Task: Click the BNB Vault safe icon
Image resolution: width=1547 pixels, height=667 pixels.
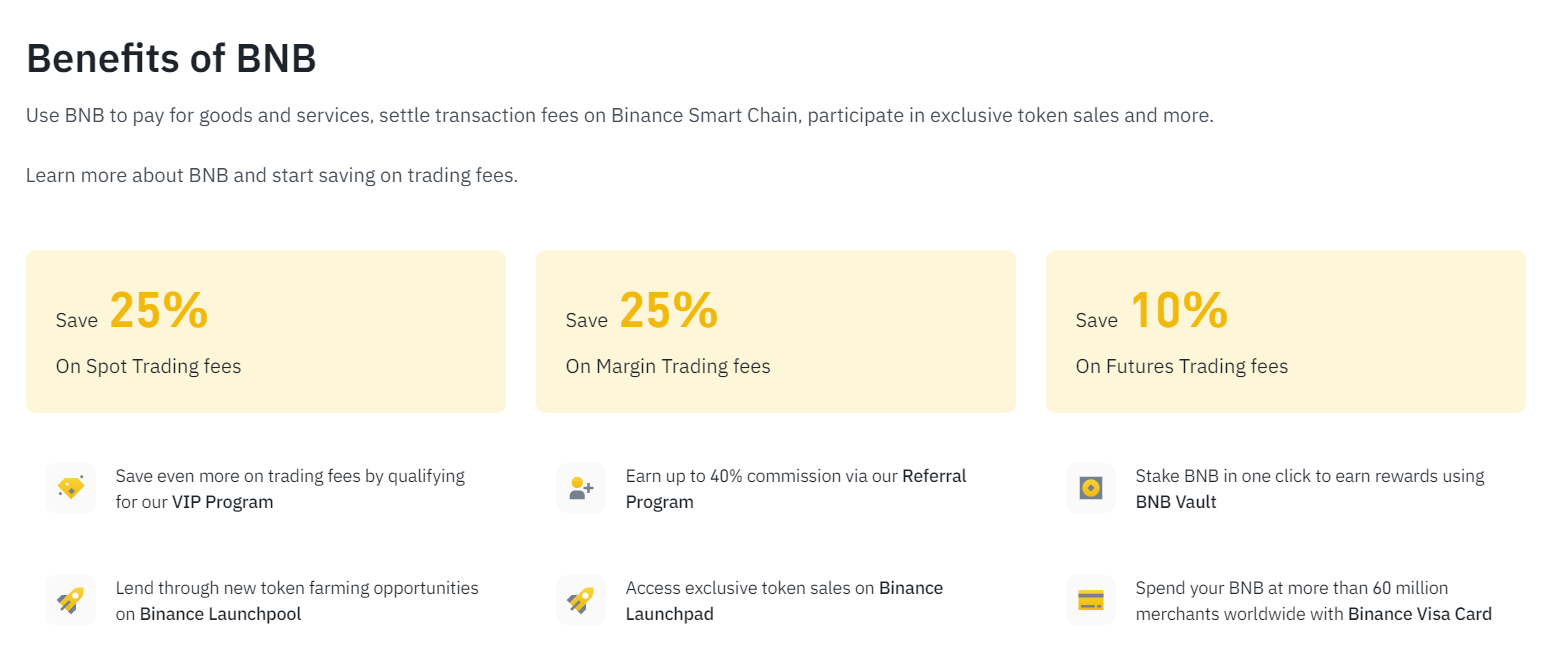Action: [x=1091, y=488]
